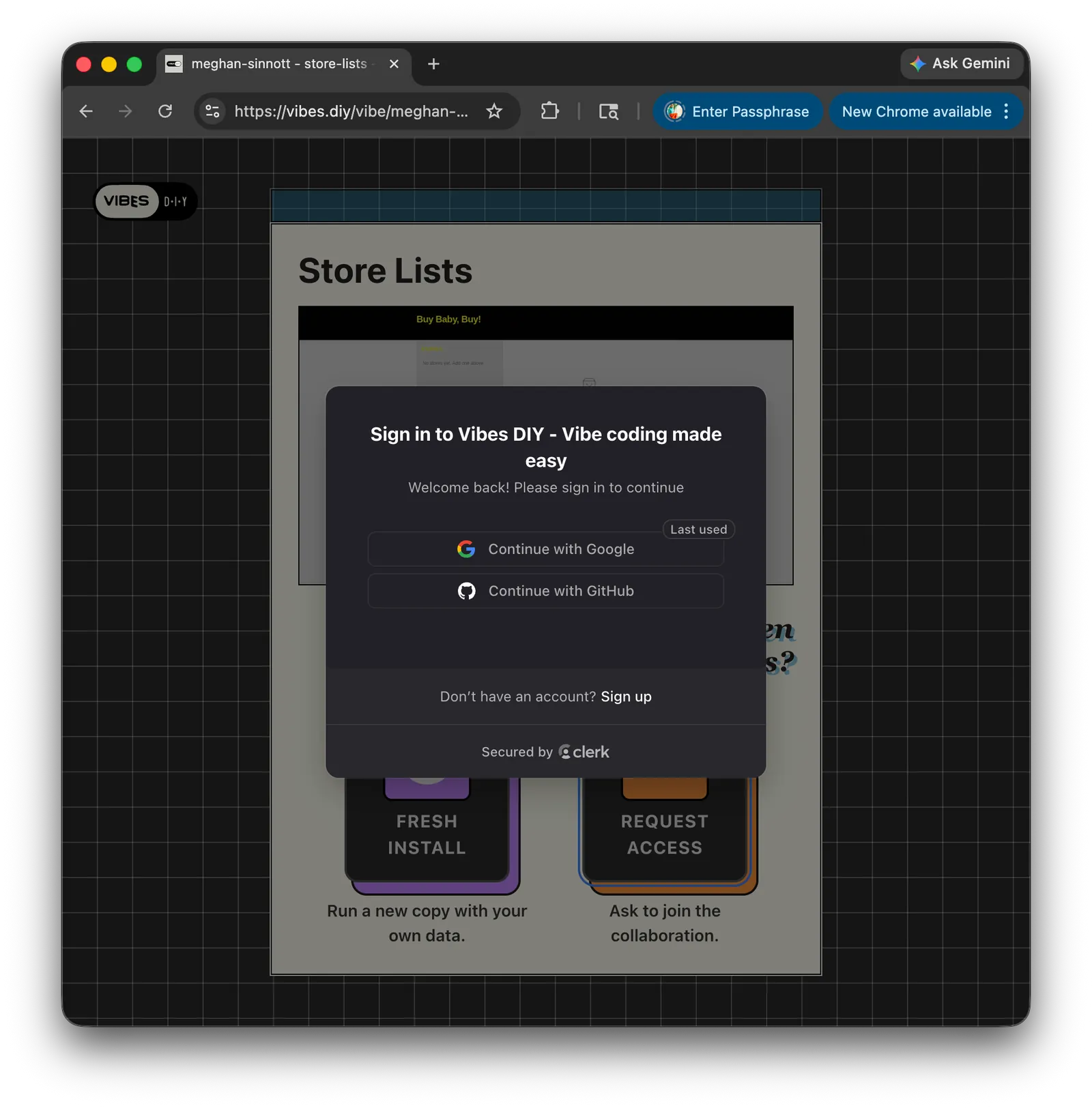Close the meghan-sinnott store-lists tab
Image resolution: width=1092 pixels, height=1108 pixels.
coord(394,63)
